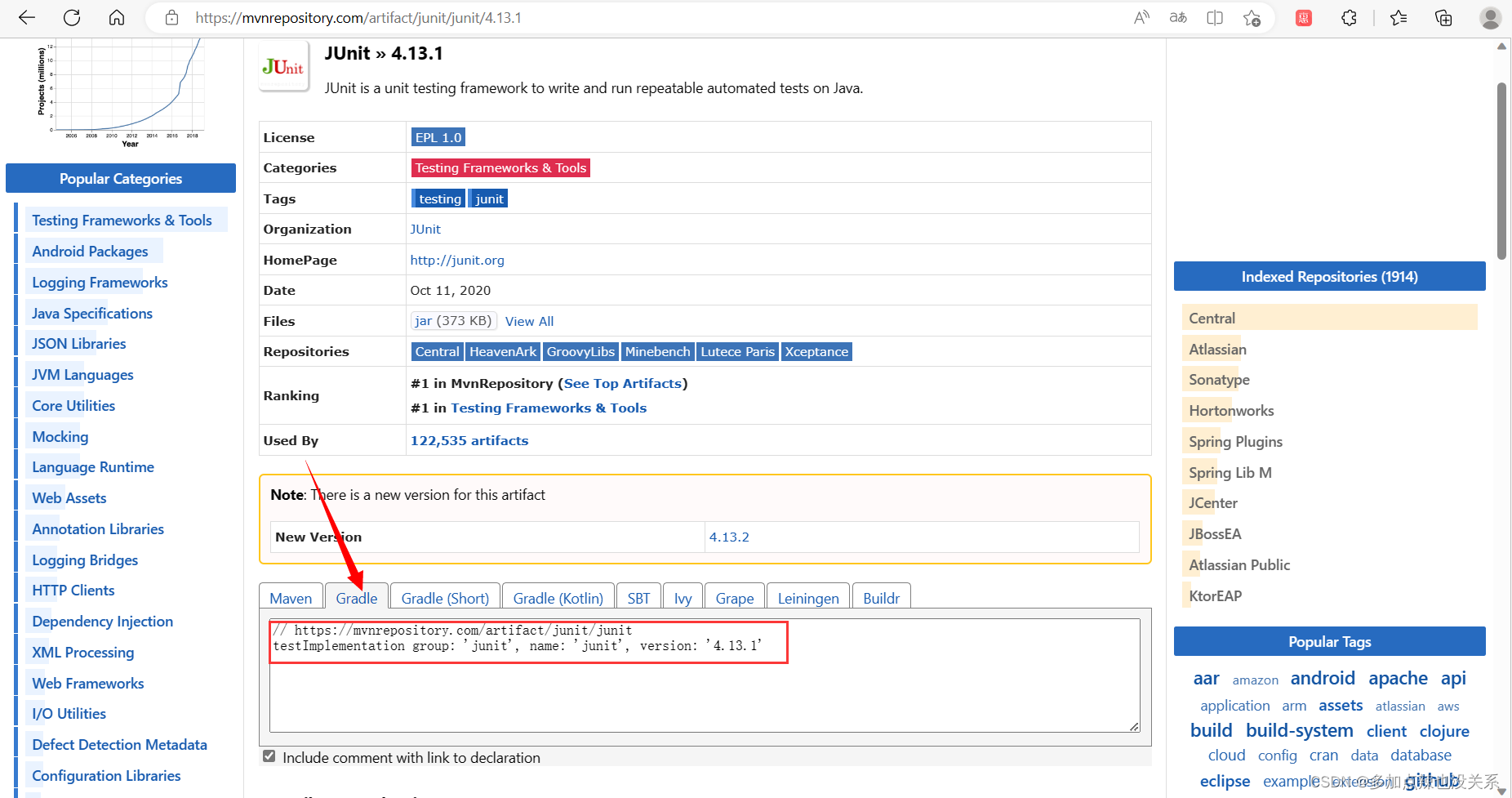This screenshot has width=1512, height=798.
Task: Click inside the Gradle dependency snippet box
Action: click(705, 675)
